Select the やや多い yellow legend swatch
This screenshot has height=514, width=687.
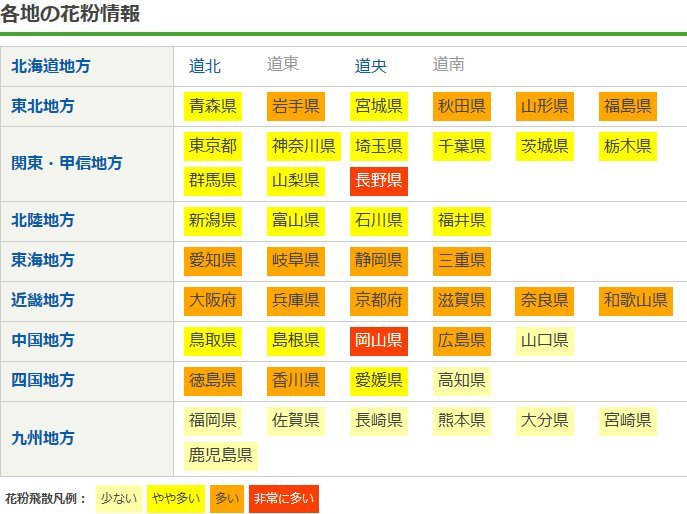click(x=177, y=498)
